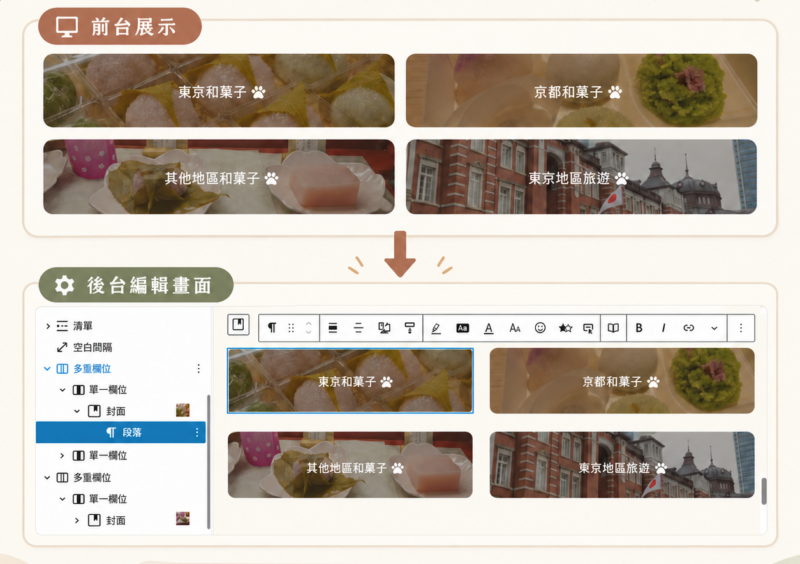Open the AA font size tool
Viewport: 800px width, 564px height.
514,328
